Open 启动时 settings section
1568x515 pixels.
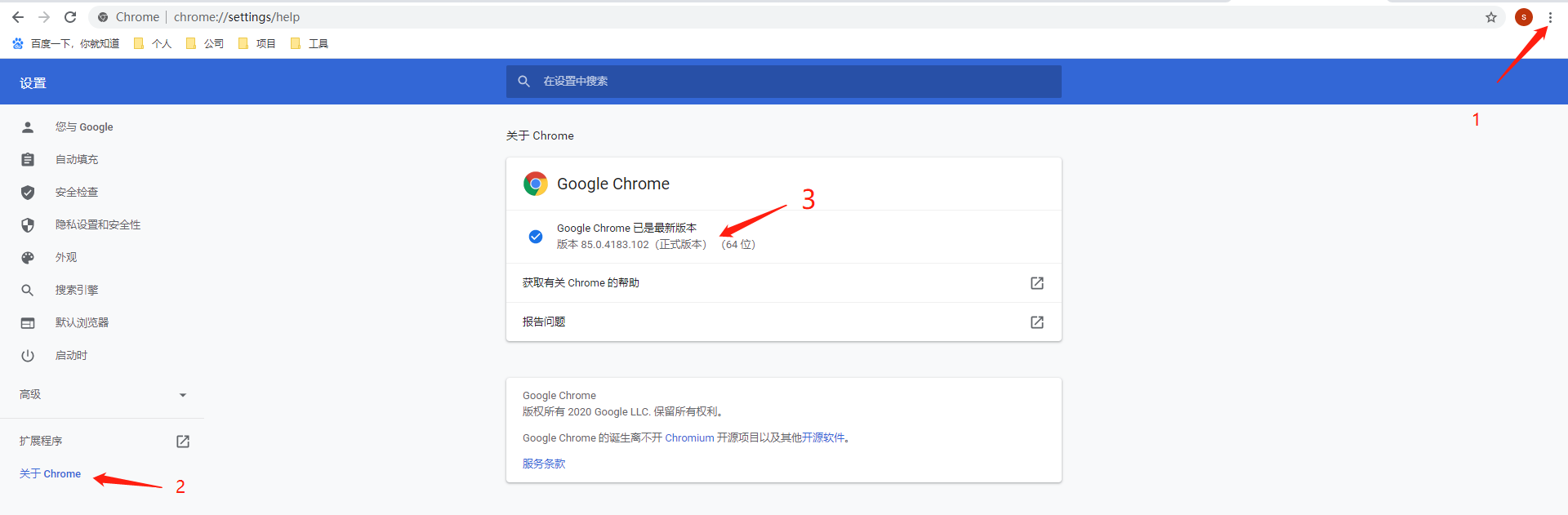(x=71, y=355)
